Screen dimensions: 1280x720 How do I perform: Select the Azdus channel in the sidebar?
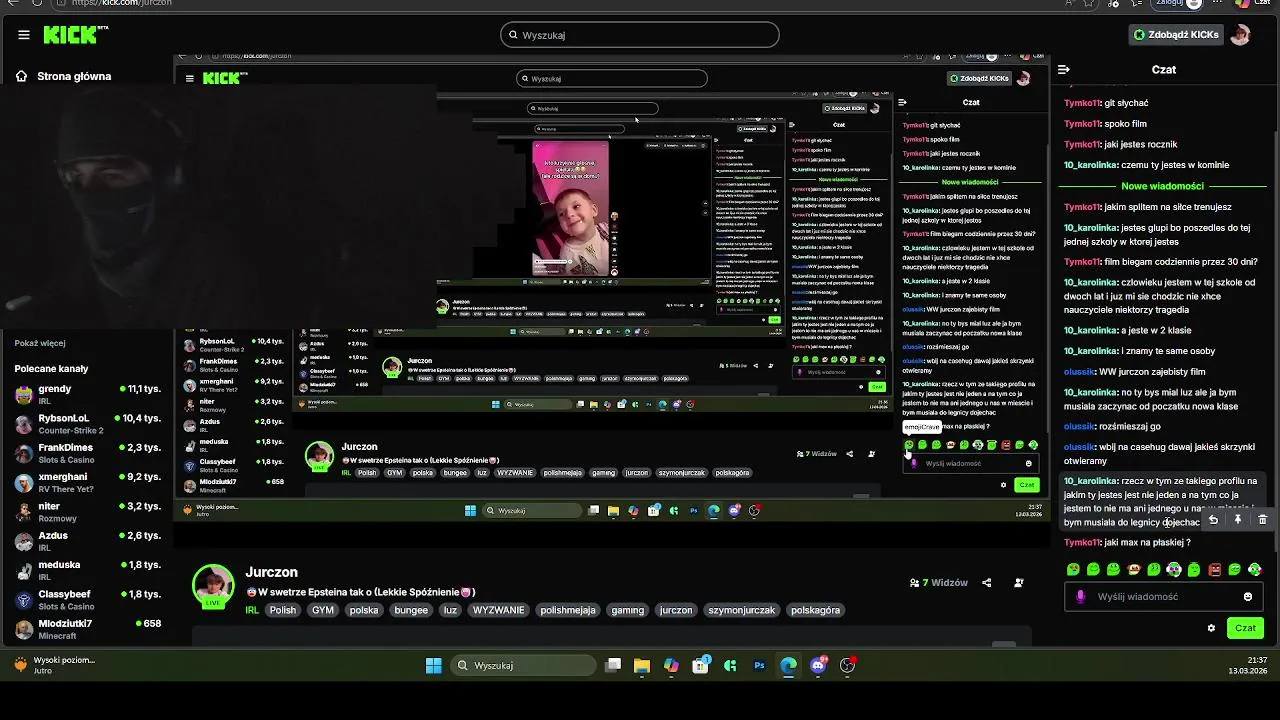click(87, 541)
